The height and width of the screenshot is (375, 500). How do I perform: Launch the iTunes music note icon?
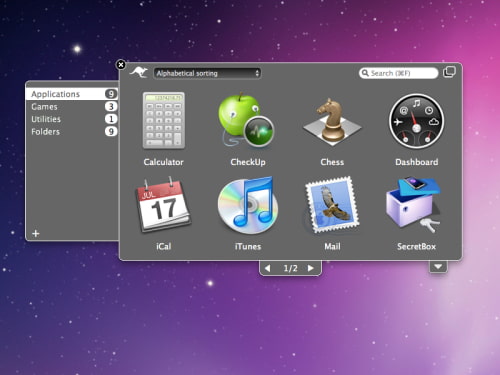click(247, 205)
